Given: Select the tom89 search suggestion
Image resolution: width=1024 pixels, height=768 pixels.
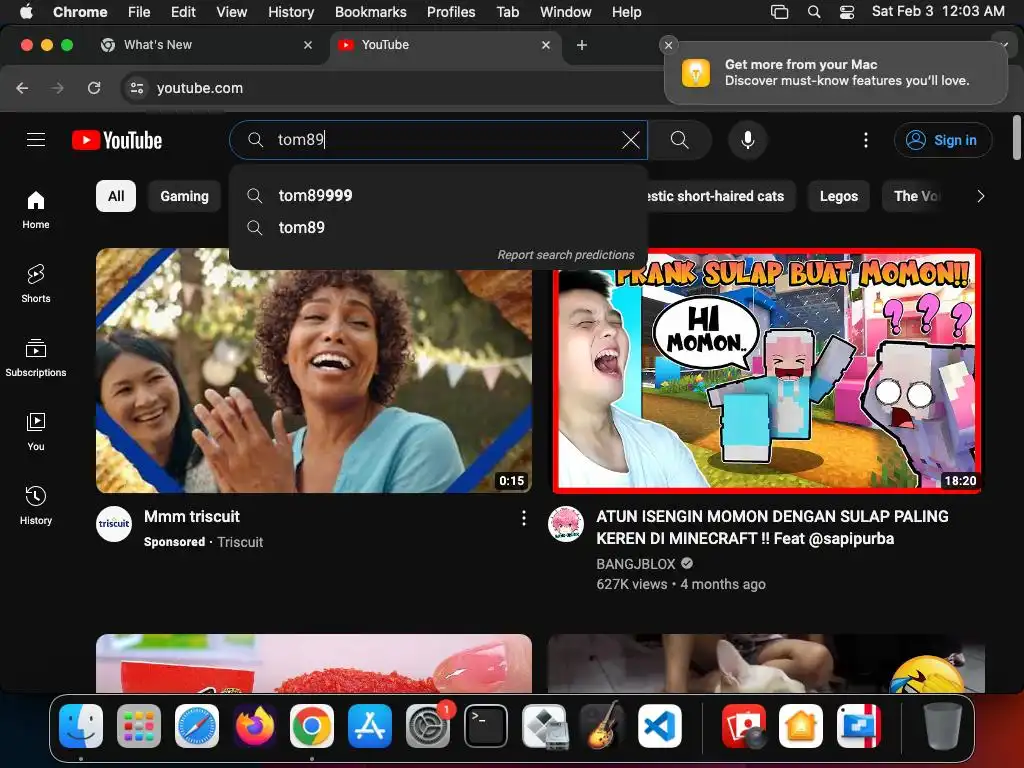Looking at the screenshot, I should (438, 227).
